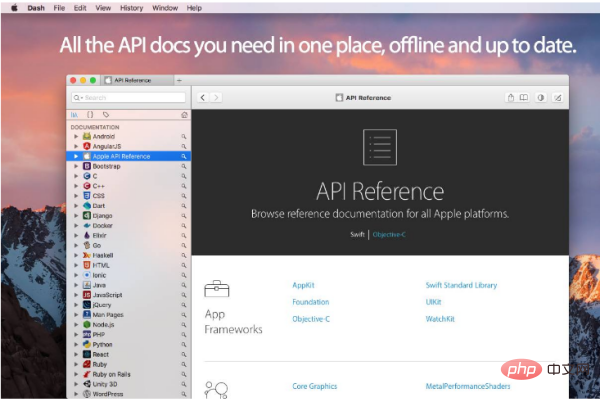Add a new tab with plus
The image size is (600, 402).
[179, 80]
